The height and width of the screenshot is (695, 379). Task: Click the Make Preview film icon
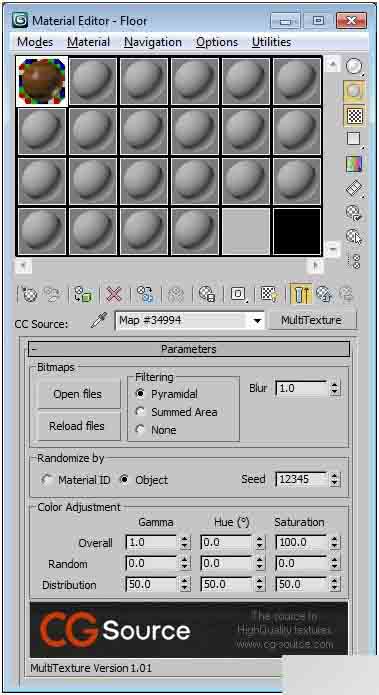point(354,189)
